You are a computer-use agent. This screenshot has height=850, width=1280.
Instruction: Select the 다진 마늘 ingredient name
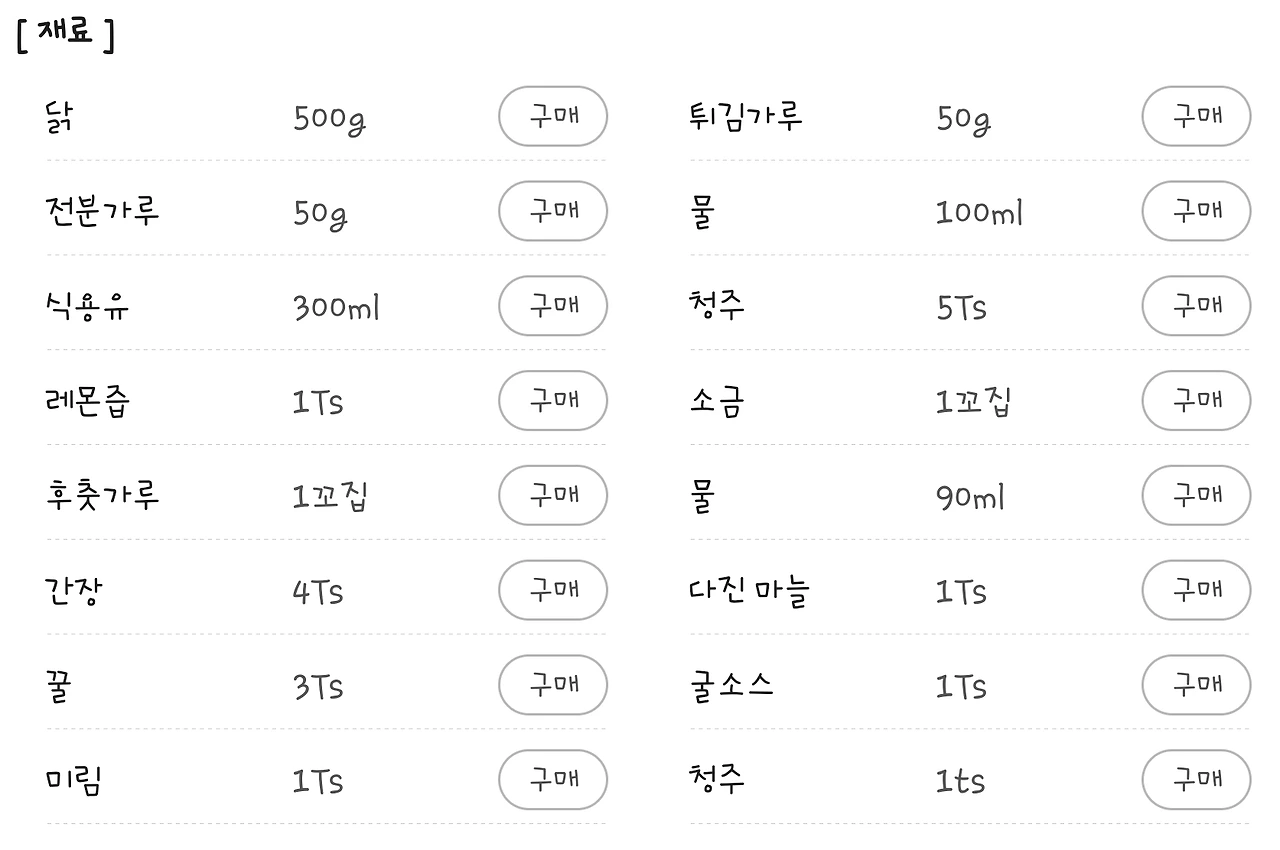coord(749,591)
